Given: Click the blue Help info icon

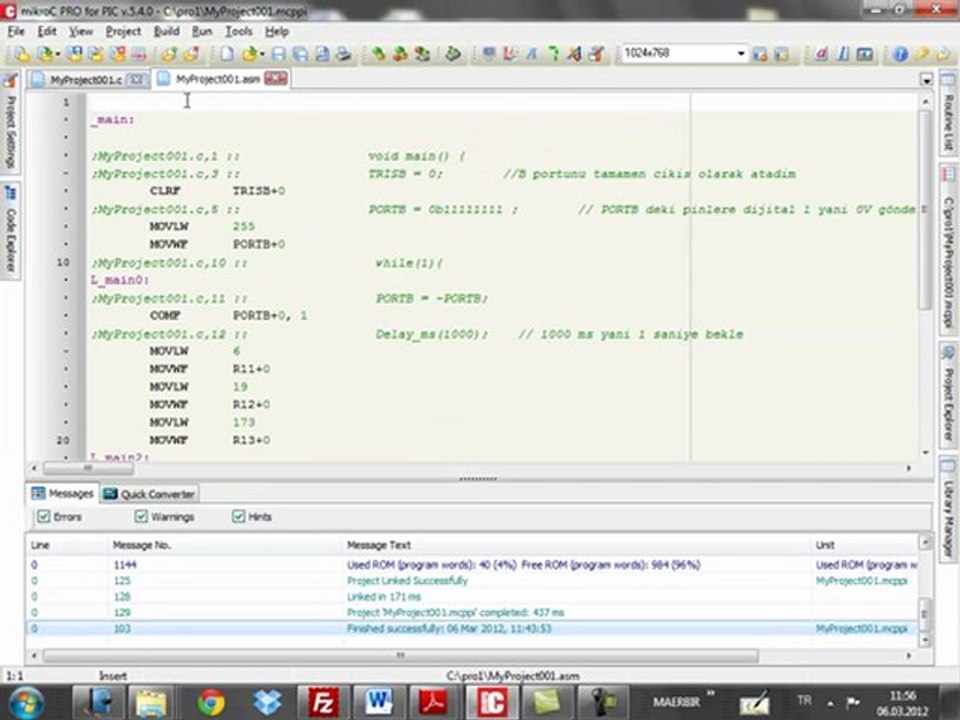Looking at the screenshot, I should coord(900,54).
